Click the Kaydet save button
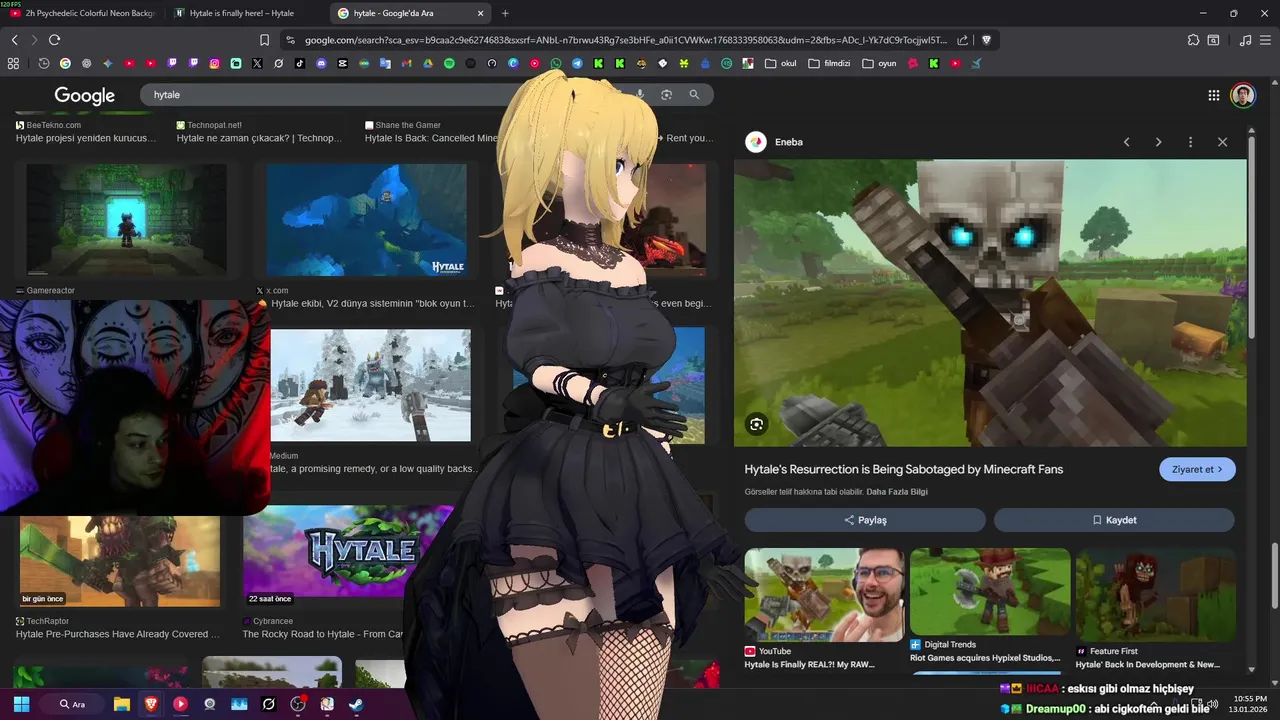Screen dimensions: 1280x720 tap(1114, 520)
